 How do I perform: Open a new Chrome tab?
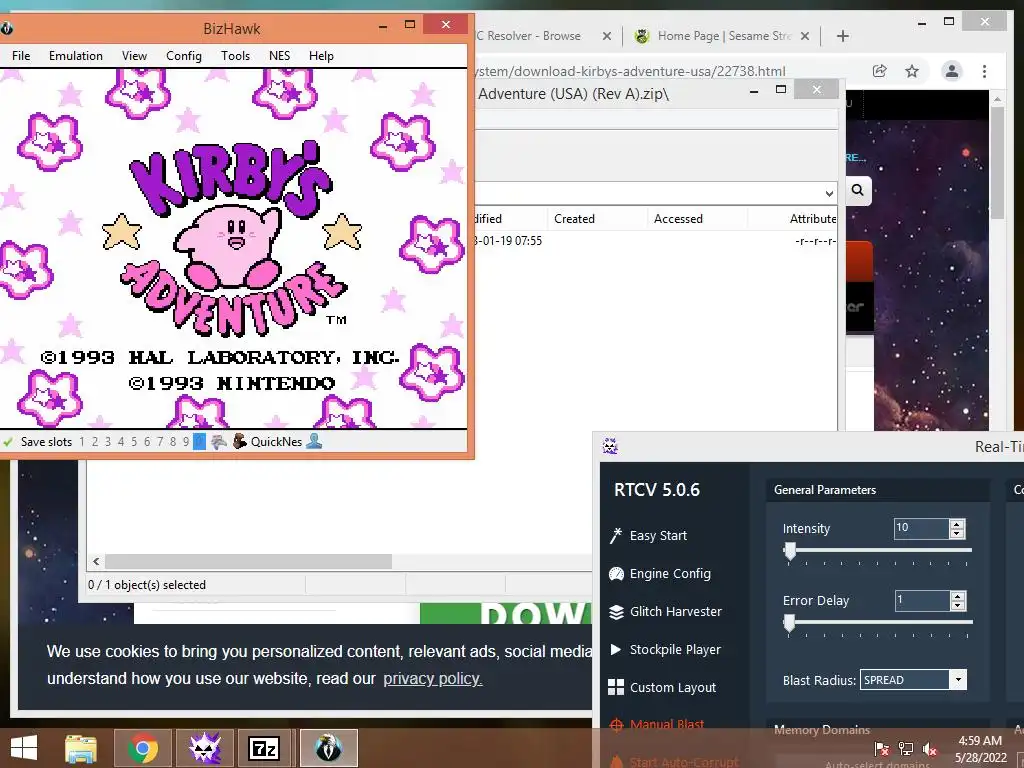pos(842,36)
